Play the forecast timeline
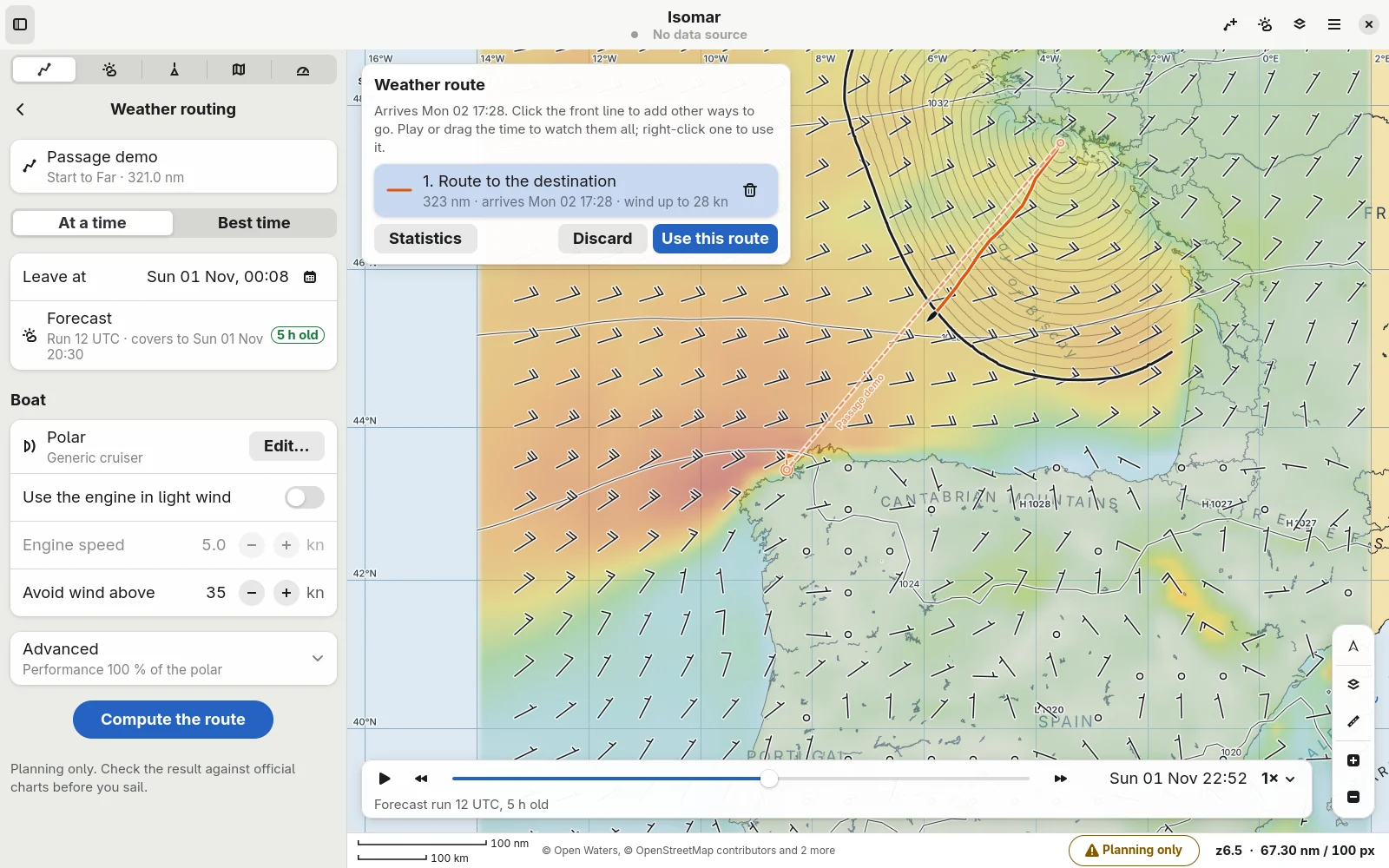This screenshot has height=868, width=1389. (x=385, y=779)
